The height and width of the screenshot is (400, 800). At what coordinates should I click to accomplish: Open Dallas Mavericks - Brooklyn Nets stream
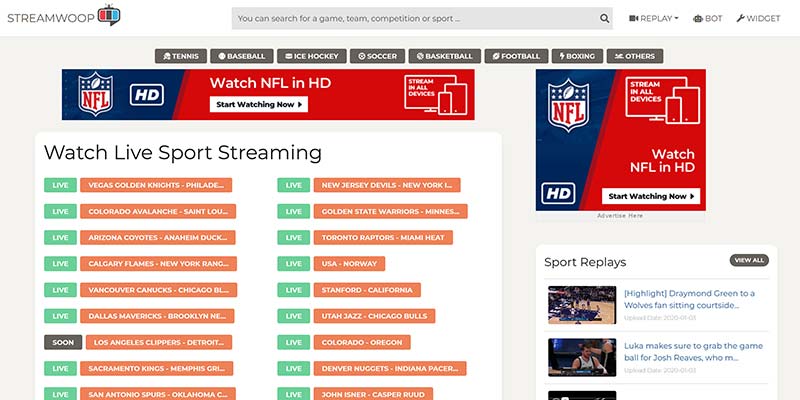click(157, 316)
